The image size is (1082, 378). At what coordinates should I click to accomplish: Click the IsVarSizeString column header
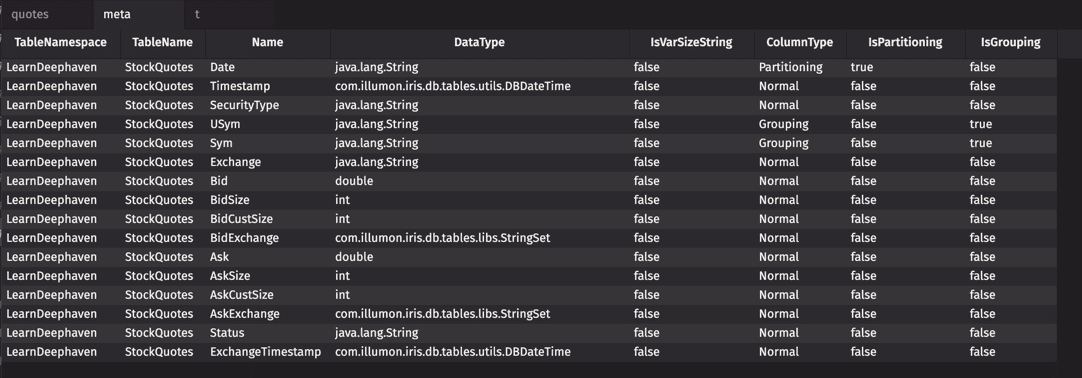pyautogui.click(x=691, y=42)
